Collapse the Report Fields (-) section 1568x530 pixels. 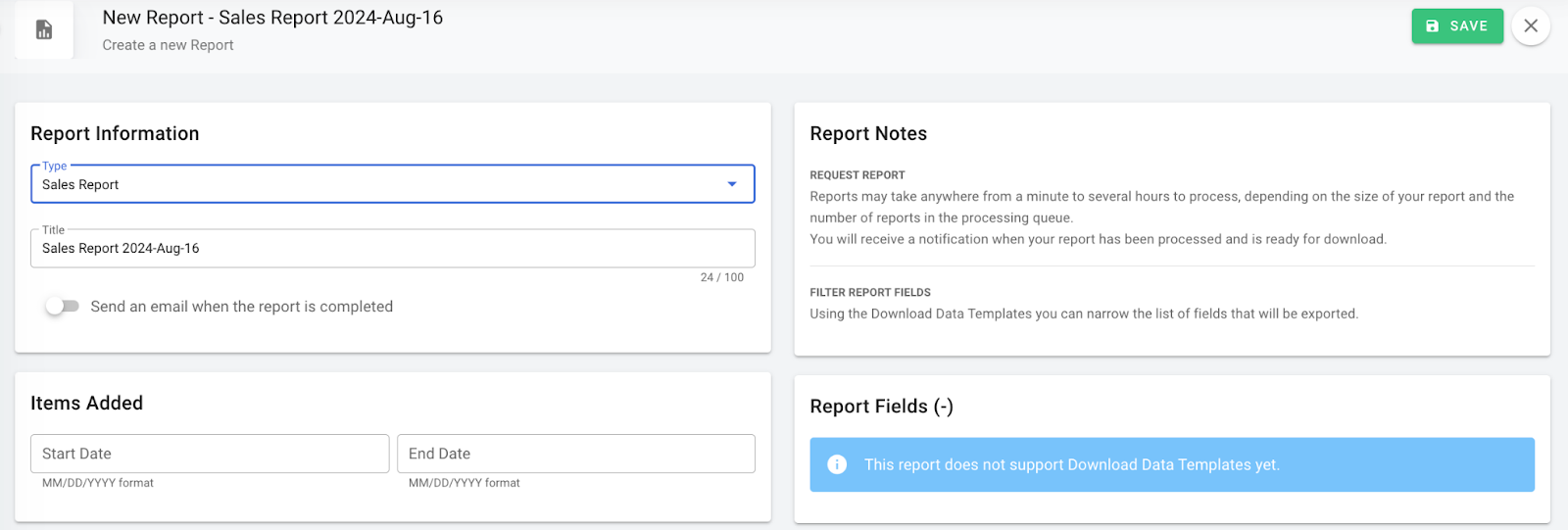tap(881, 407)
